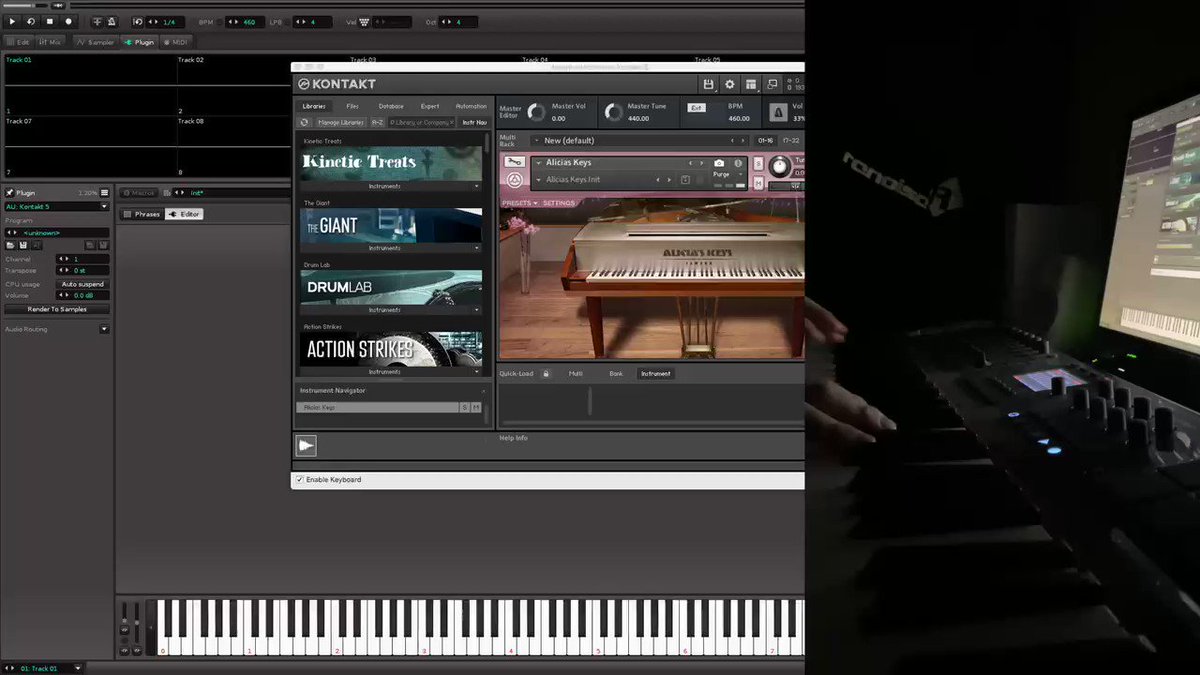Open Kinetic Treats Instruments dropdown

[391, 186]
